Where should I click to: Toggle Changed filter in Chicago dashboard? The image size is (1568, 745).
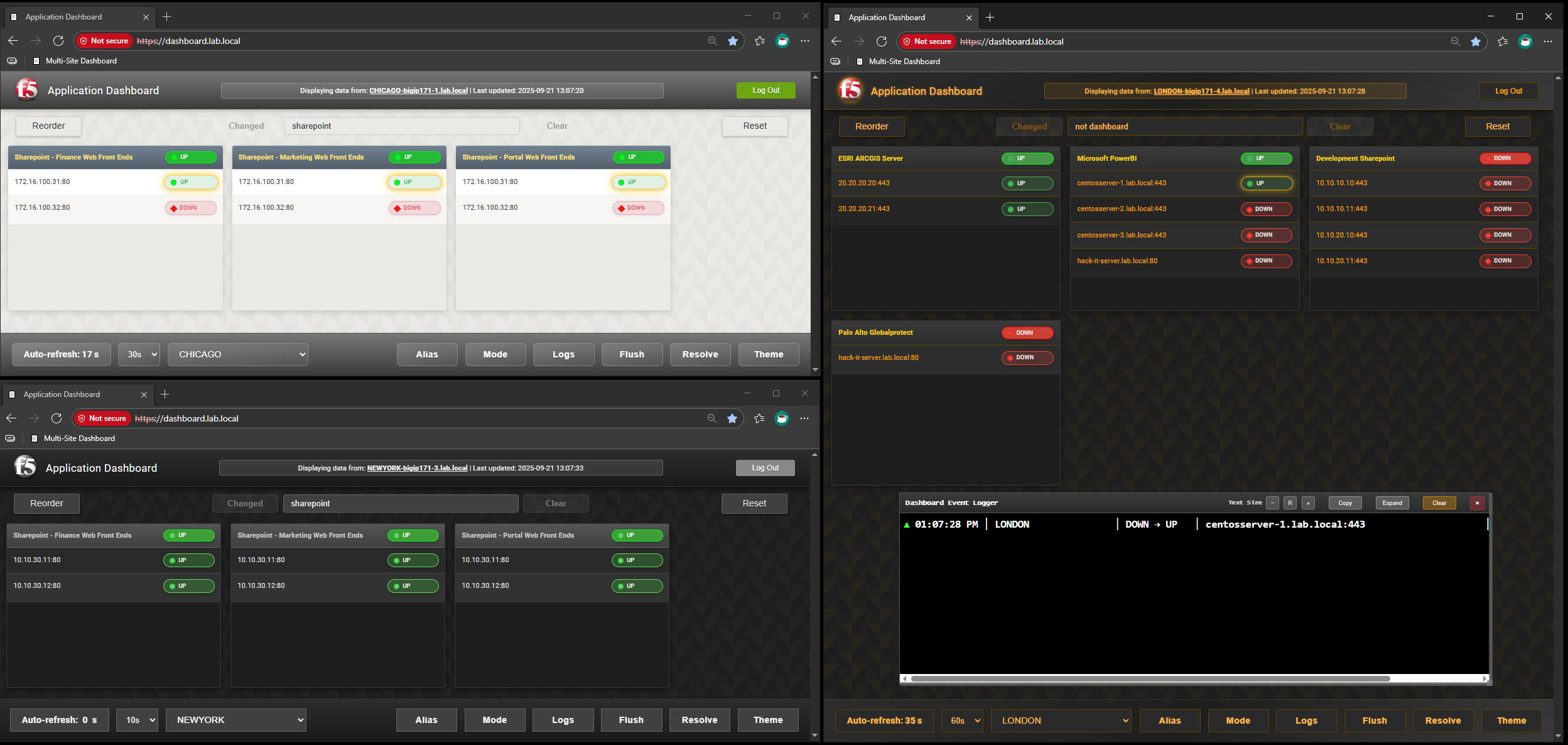[246, 126]
